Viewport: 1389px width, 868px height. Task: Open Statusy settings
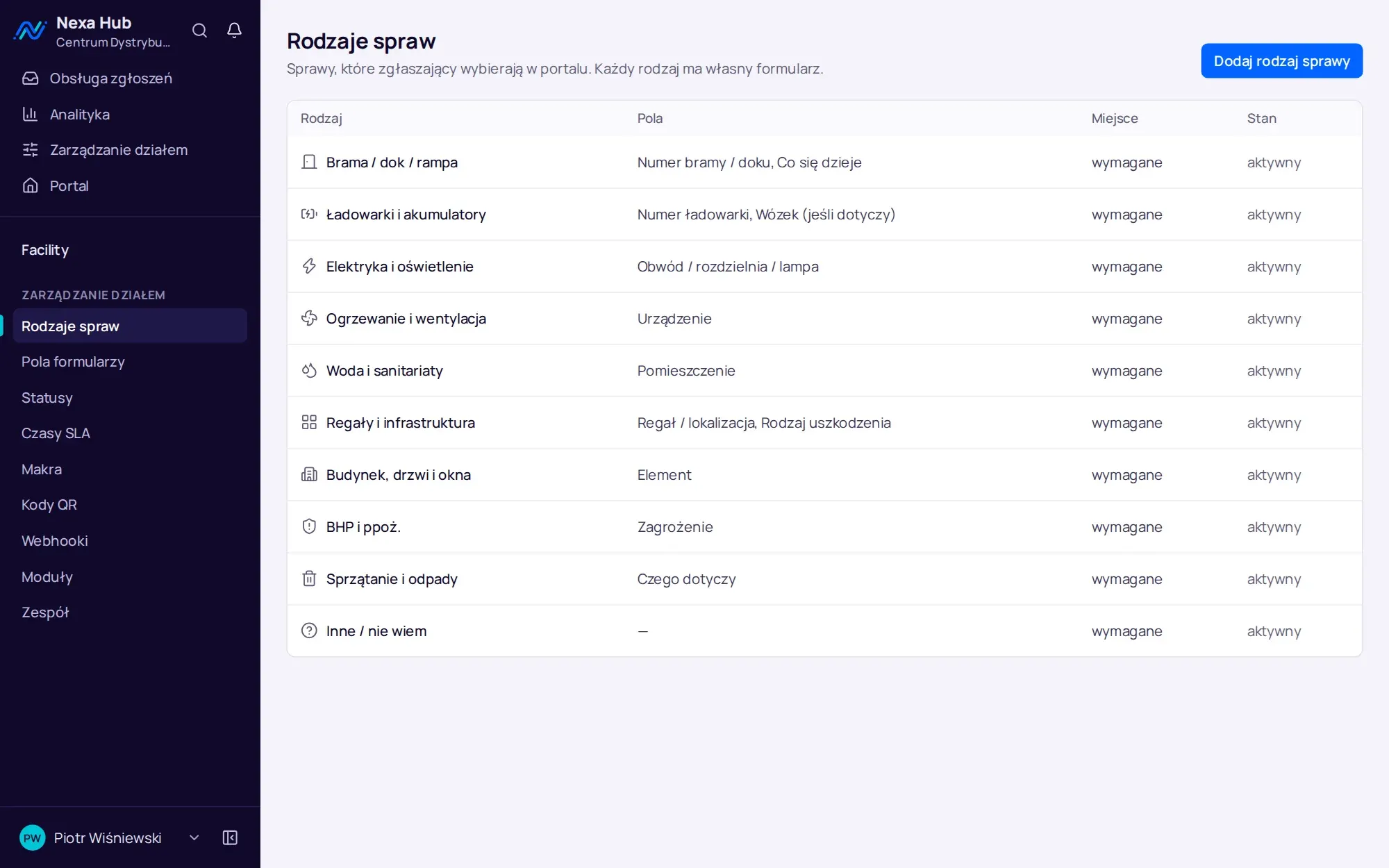131,398
